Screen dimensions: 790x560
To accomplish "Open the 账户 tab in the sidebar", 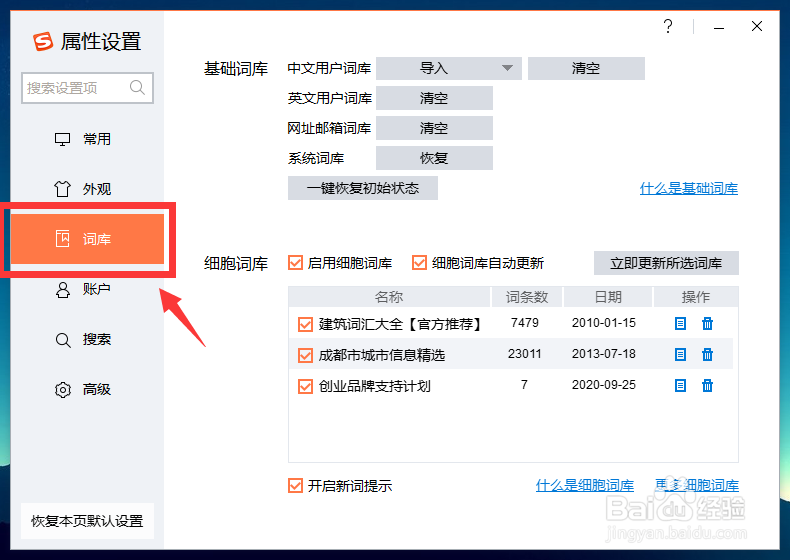I will 87,289.
